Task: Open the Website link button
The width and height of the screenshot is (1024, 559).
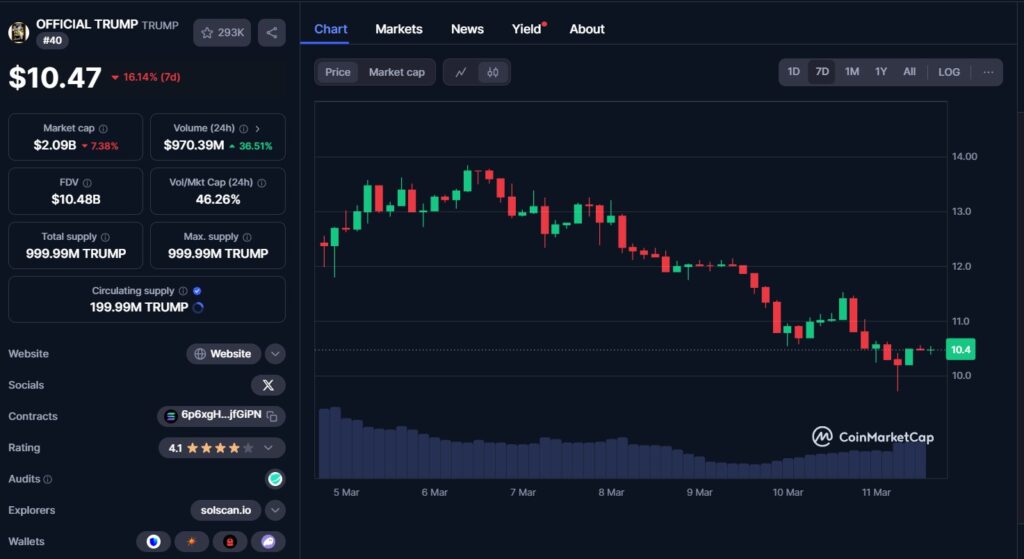Action: click(223, 354)
